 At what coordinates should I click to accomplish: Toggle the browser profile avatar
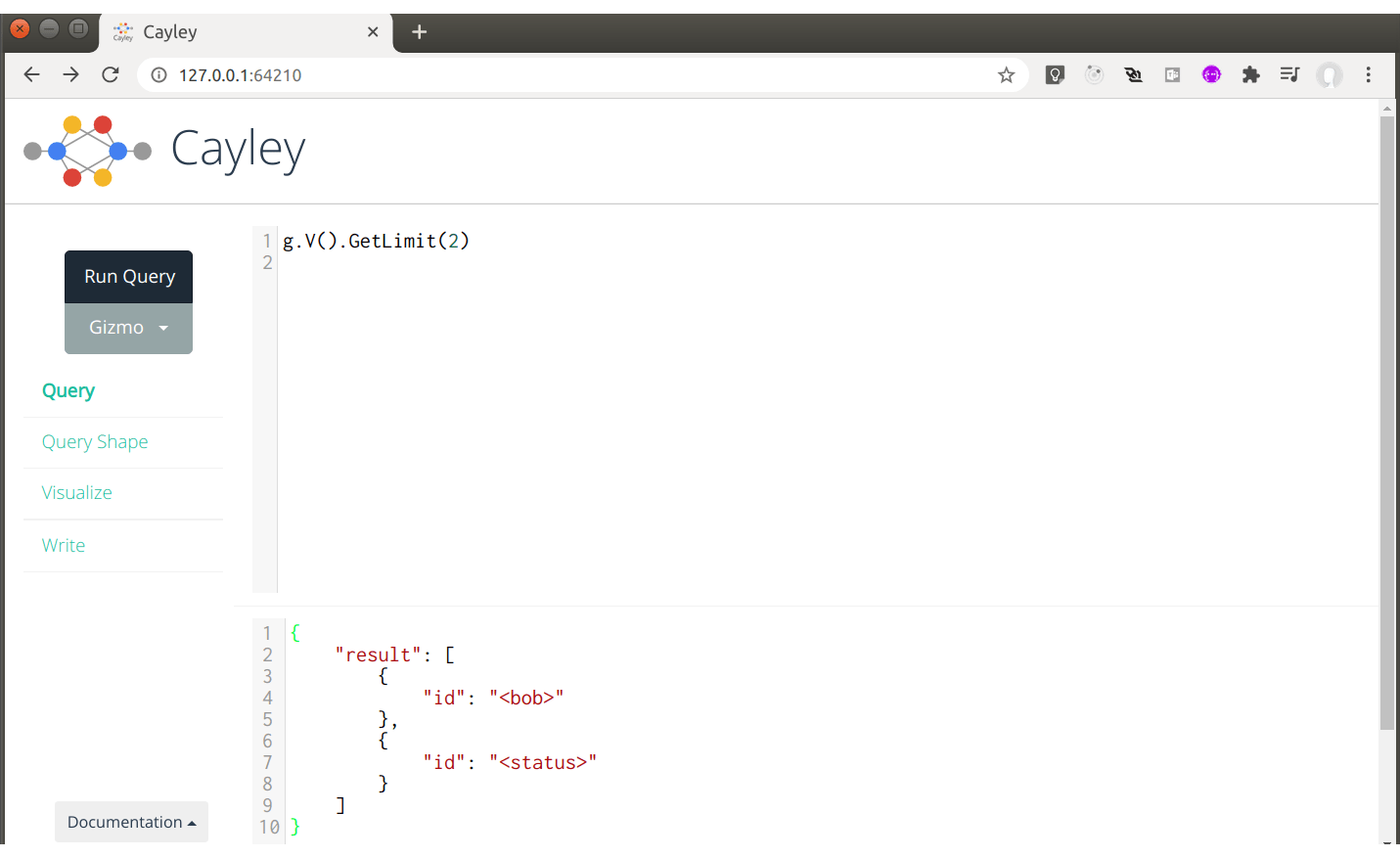tap(1330, 73)
